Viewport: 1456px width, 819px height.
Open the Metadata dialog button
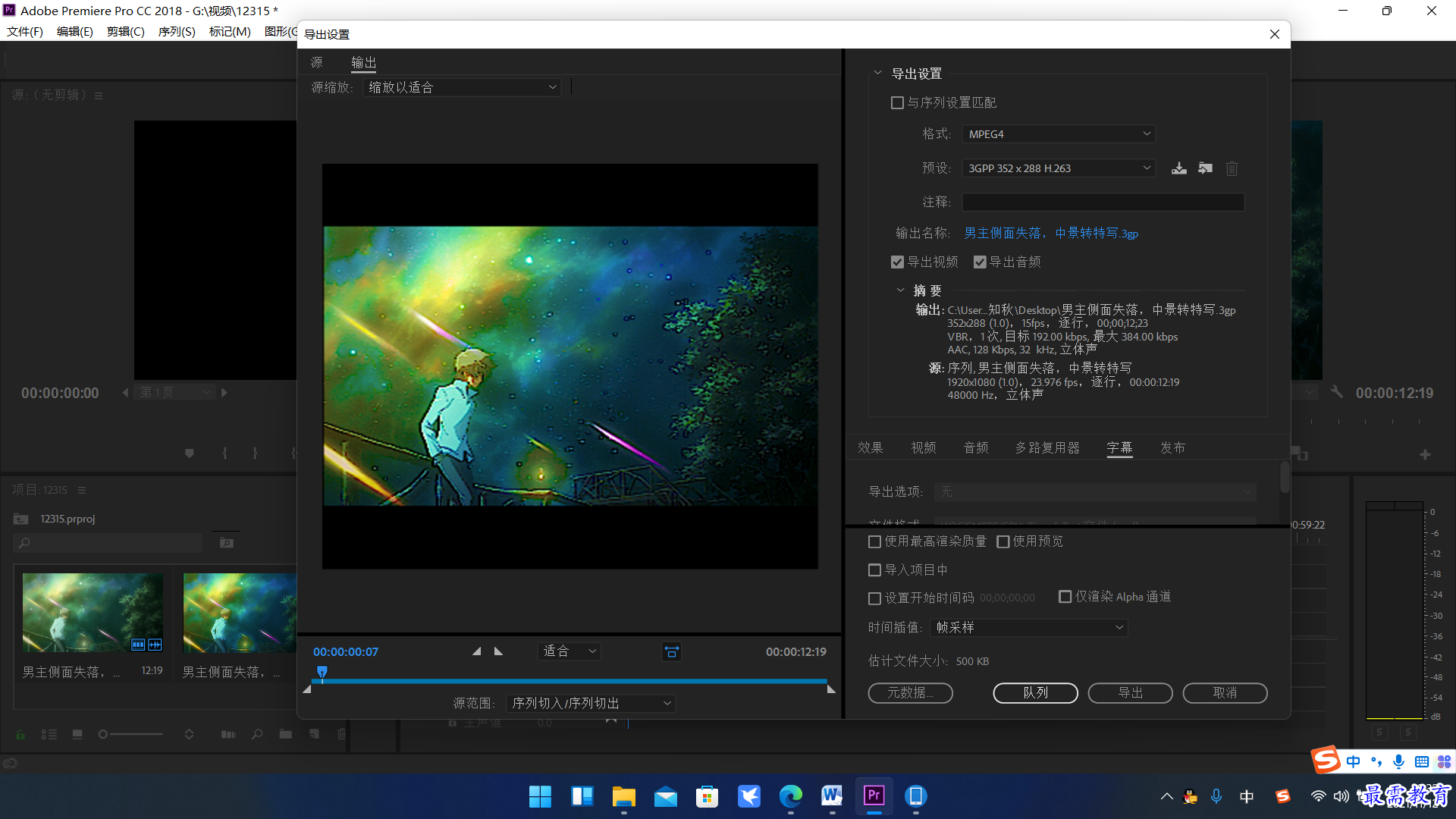[910, 693]
